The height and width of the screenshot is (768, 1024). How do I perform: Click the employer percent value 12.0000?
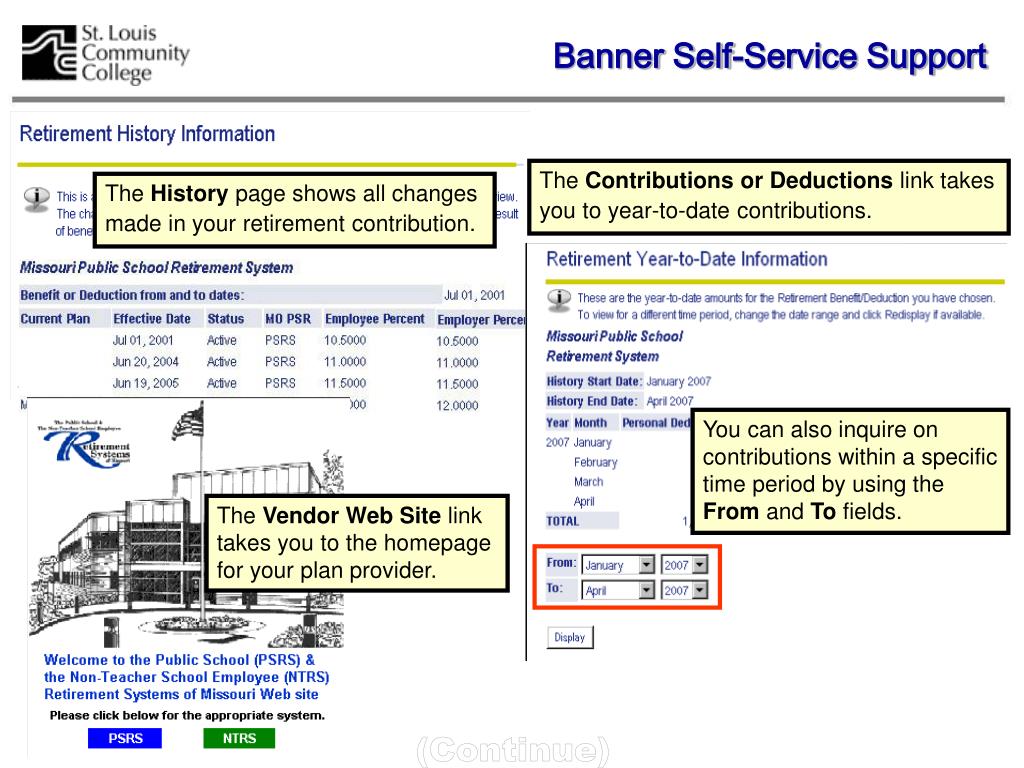coord(457,406)
